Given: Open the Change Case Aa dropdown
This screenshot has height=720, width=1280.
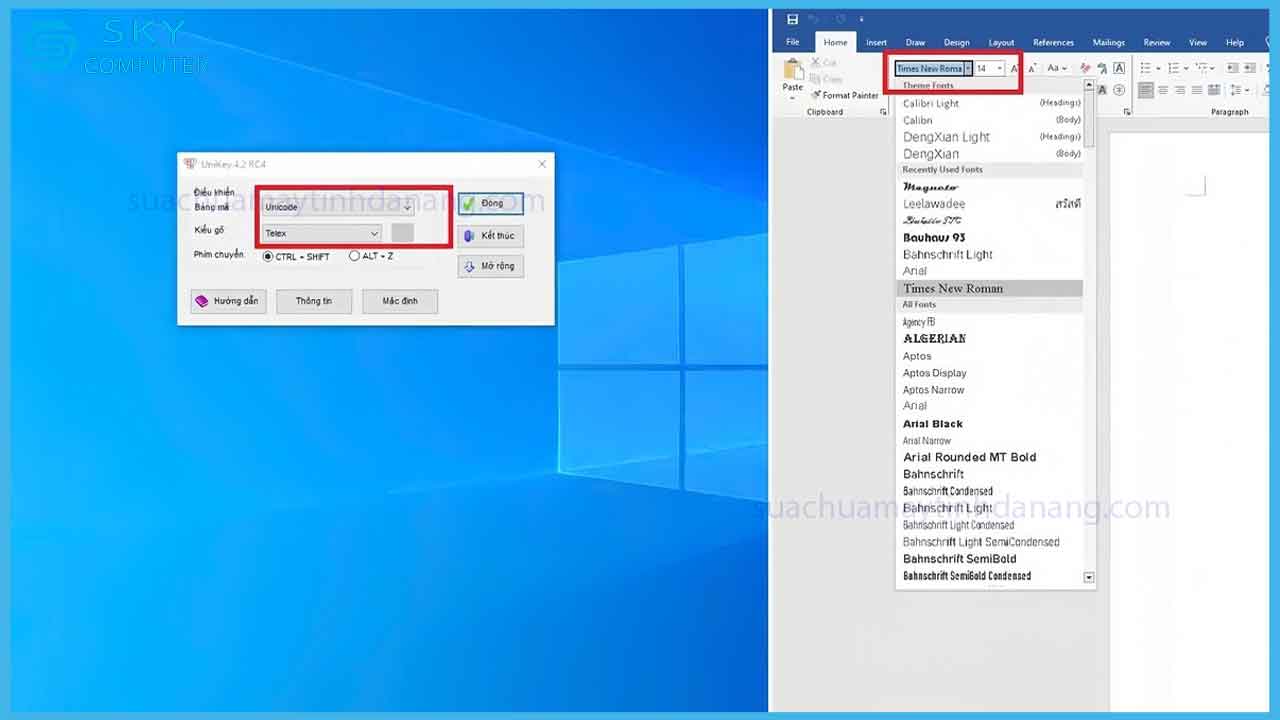Looking at the screenshot, I should coord(1057,68).
